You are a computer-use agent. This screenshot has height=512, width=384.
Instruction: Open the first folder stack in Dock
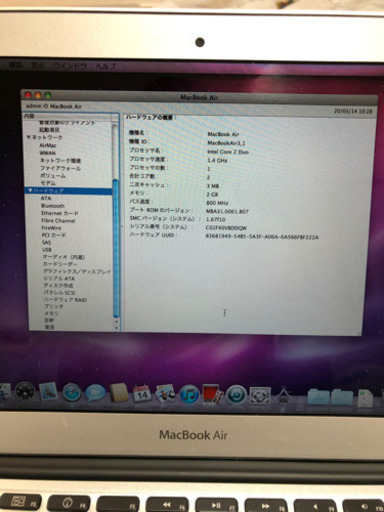pyautogui.click(x=318, y=397)
